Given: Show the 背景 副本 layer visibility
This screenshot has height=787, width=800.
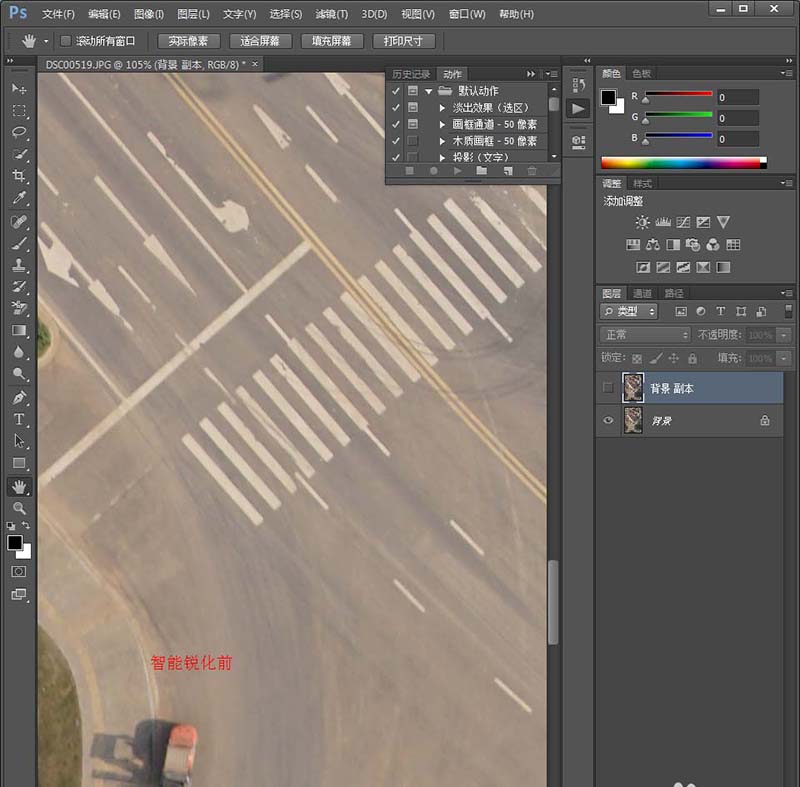Looking at the screenshot, I should [x=608, y=388].
